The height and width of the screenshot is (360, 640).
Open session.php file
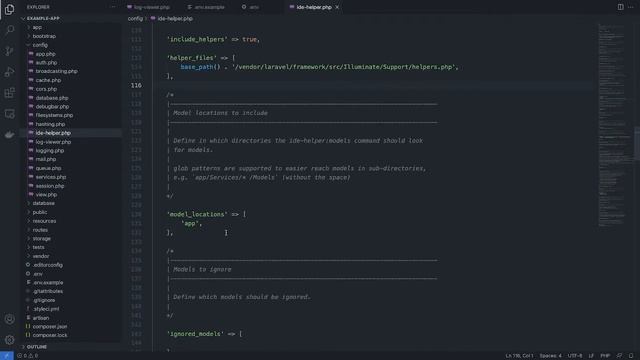50,186
